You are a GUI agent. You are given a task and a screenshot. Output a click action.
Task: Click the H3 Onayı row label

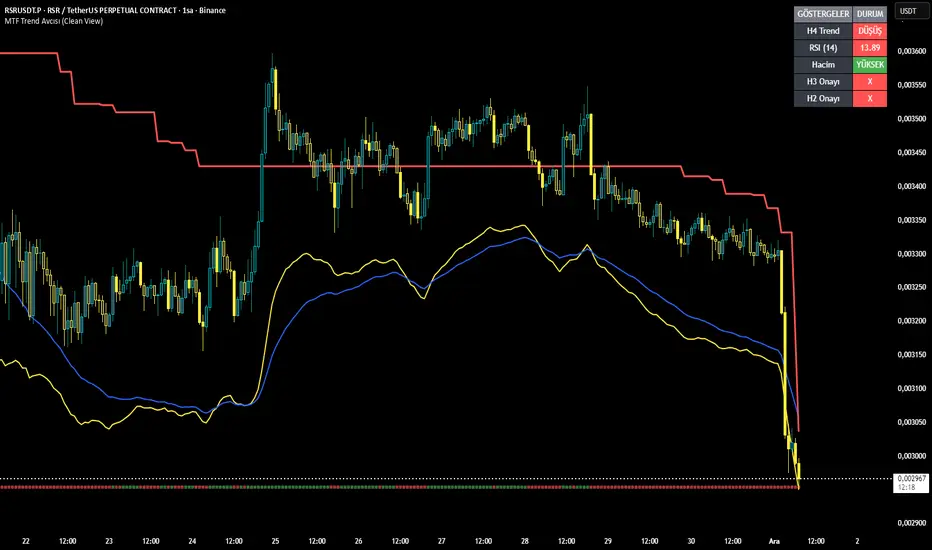pyautogui.click(x=823, y=81)
